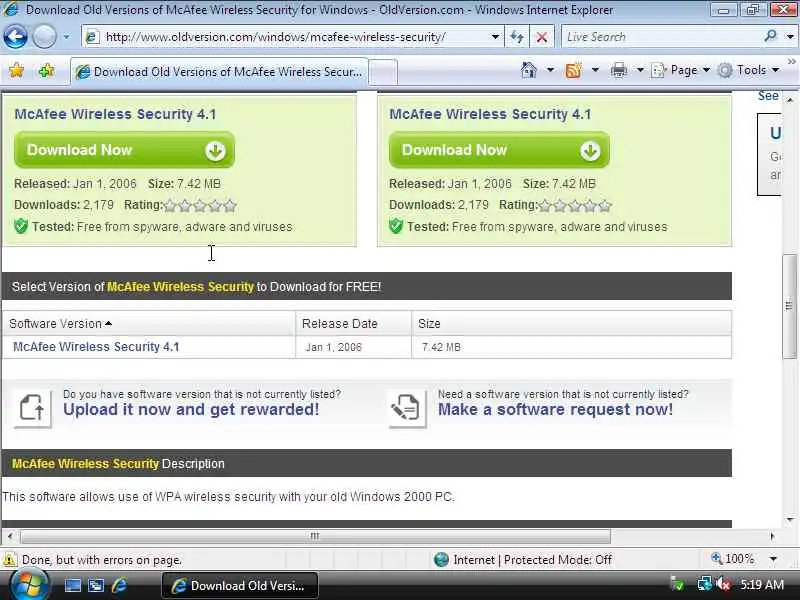
Task: Click the vertical scrollbar down arrow
Action: pyautogui.click(x=790, y=520)
